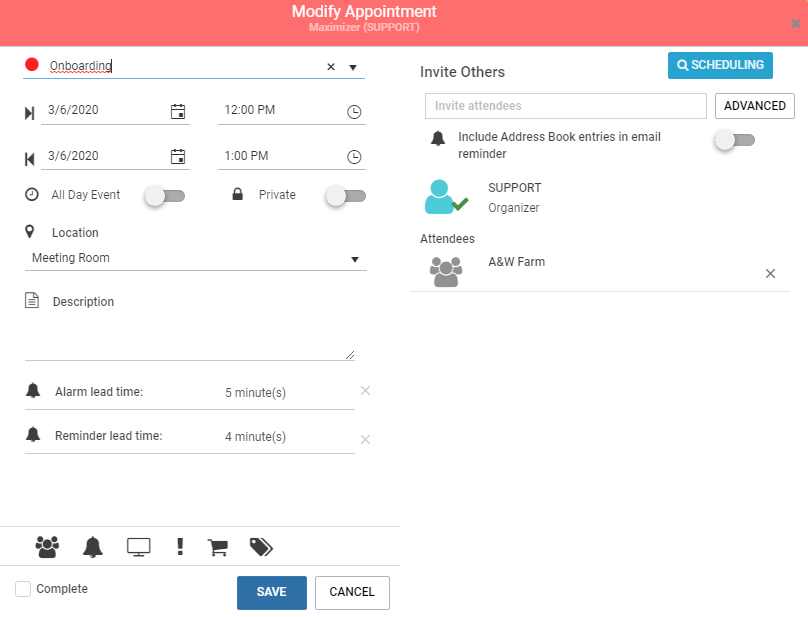Expand the subject dropdown arrow
808x617 pixels.
click(353, 67)
